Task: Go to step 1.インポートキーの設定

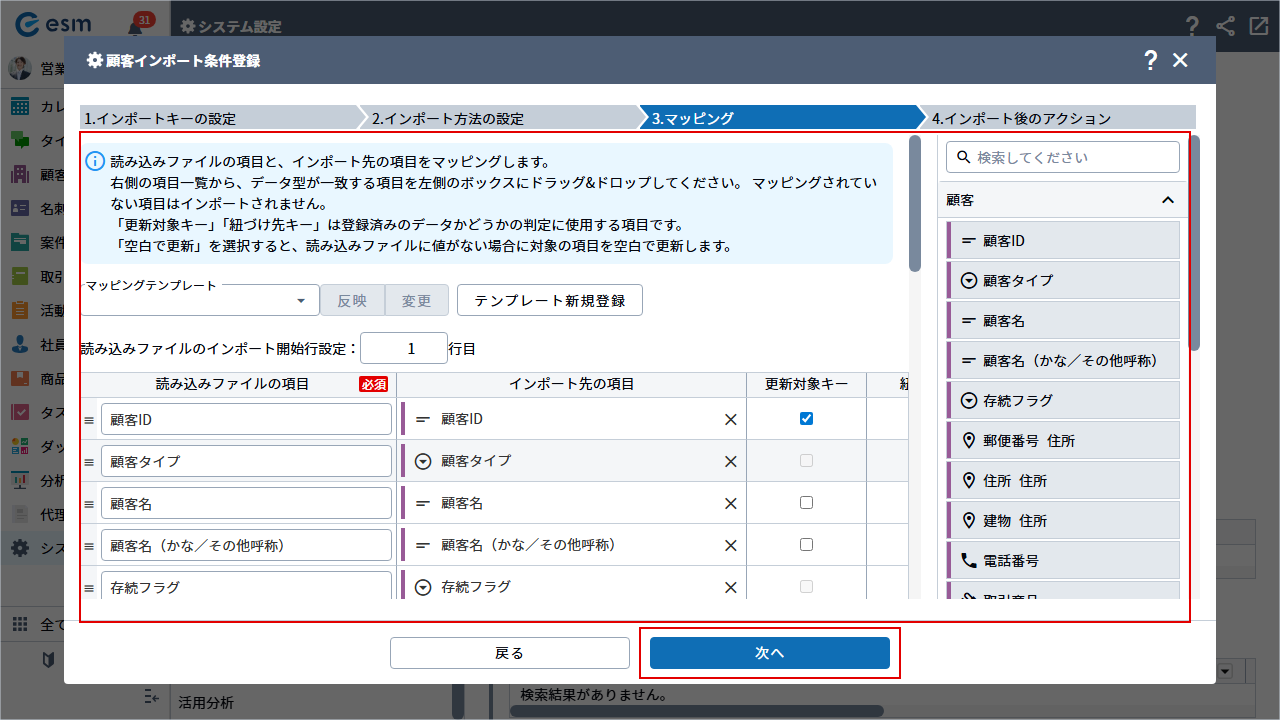Action: pyautogui.click(x=217, y=118)
